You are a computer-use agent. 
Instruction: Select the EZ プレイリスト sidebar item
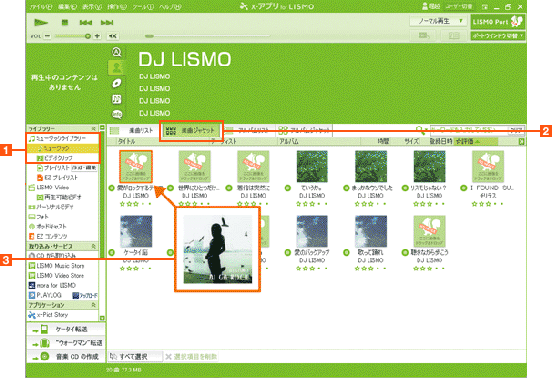(x=57, y=178)
